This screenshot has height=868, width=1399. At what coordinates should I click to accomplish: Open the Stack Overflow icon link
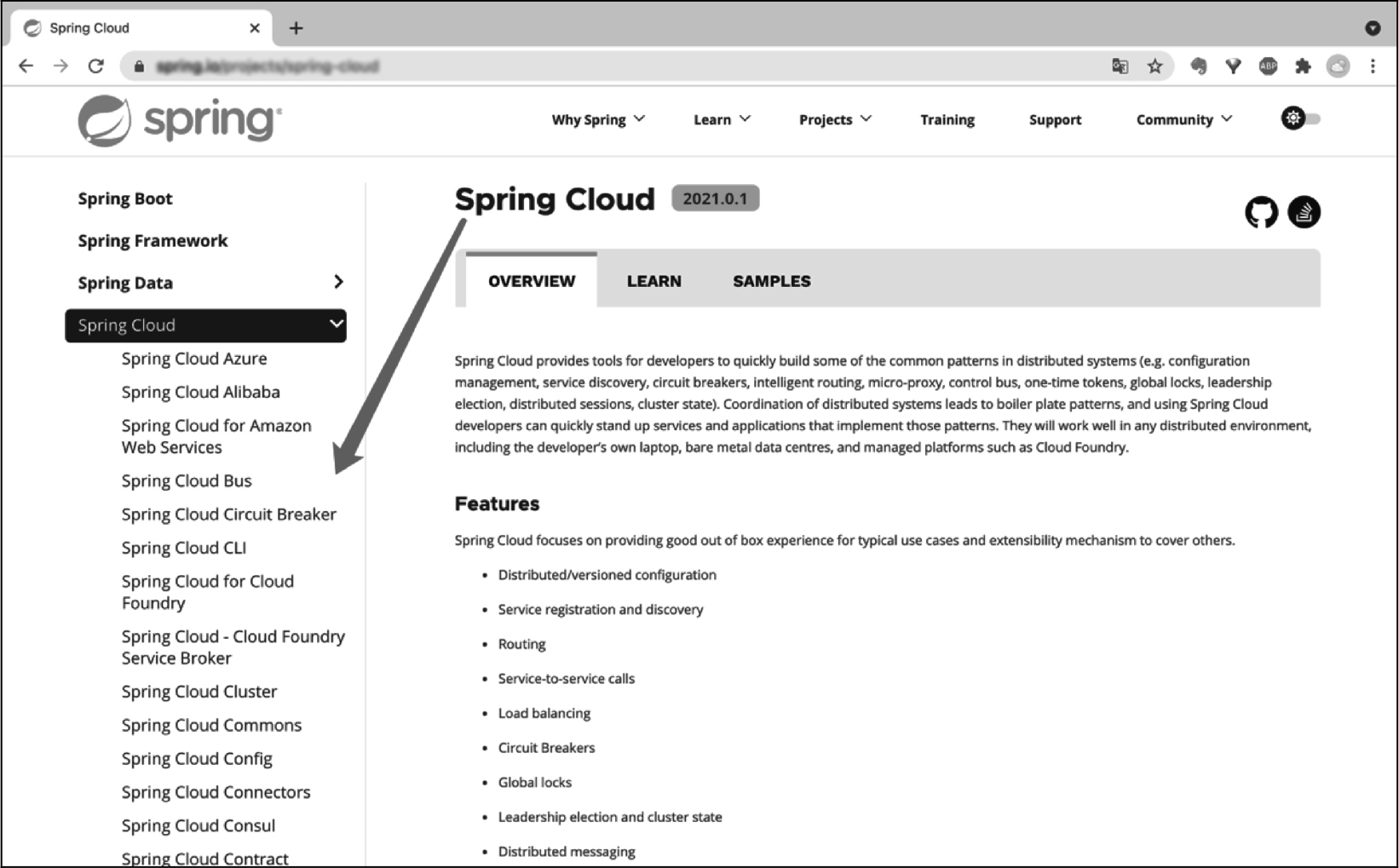[1304, 212]
